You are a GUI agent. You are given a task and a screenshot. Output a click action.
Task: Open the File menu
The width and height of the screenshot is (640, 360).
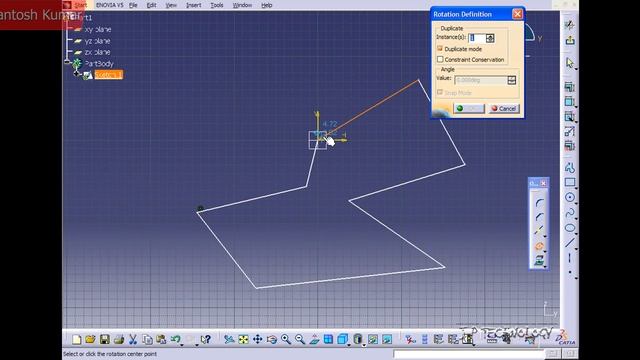coord(133,5)
